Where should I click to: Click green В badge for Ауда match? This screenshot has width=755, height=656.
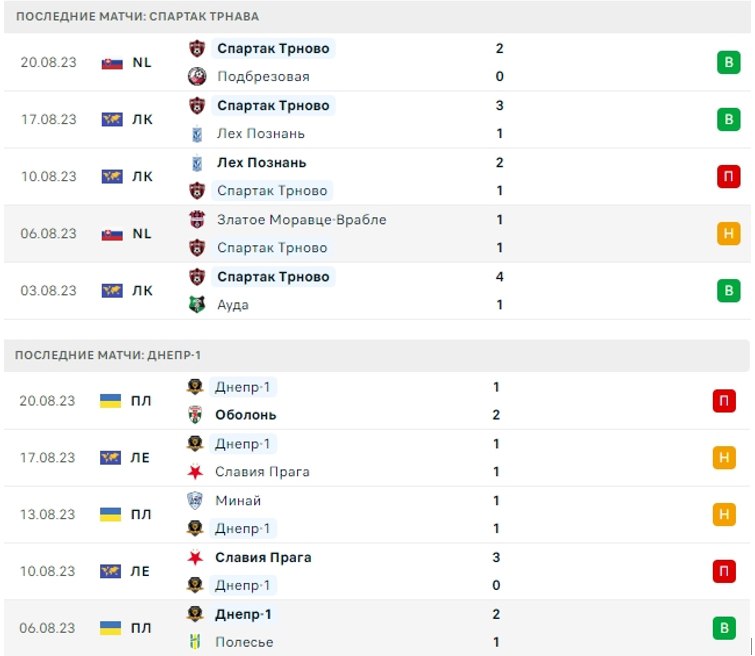click(x=729, y=290)
